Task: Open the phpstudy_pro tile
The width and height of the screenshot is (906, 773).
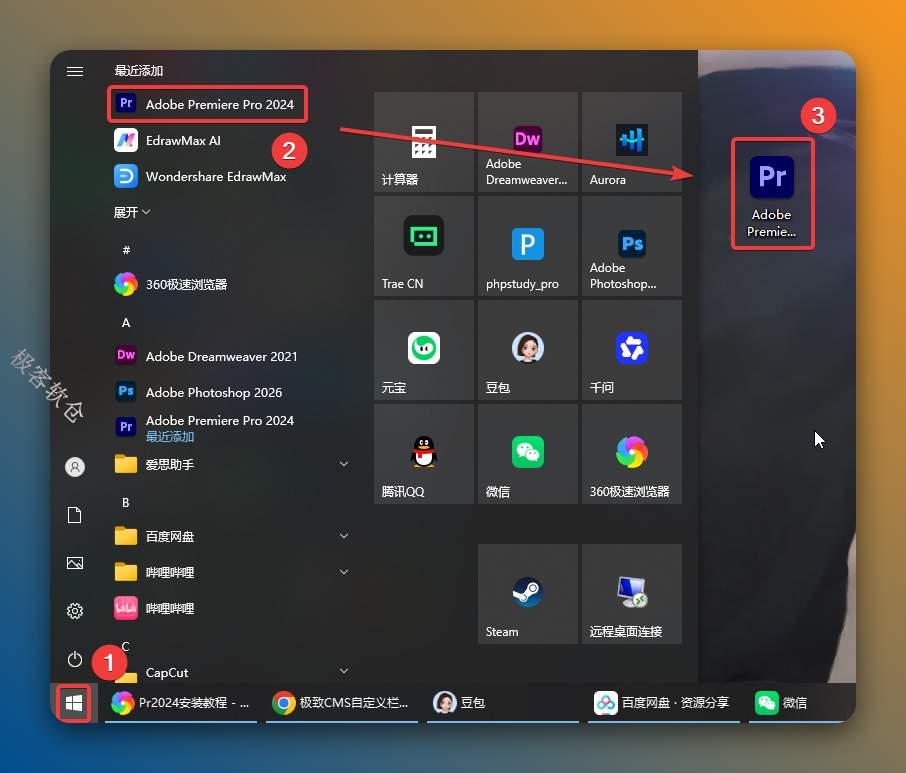Action: point(528,246)
